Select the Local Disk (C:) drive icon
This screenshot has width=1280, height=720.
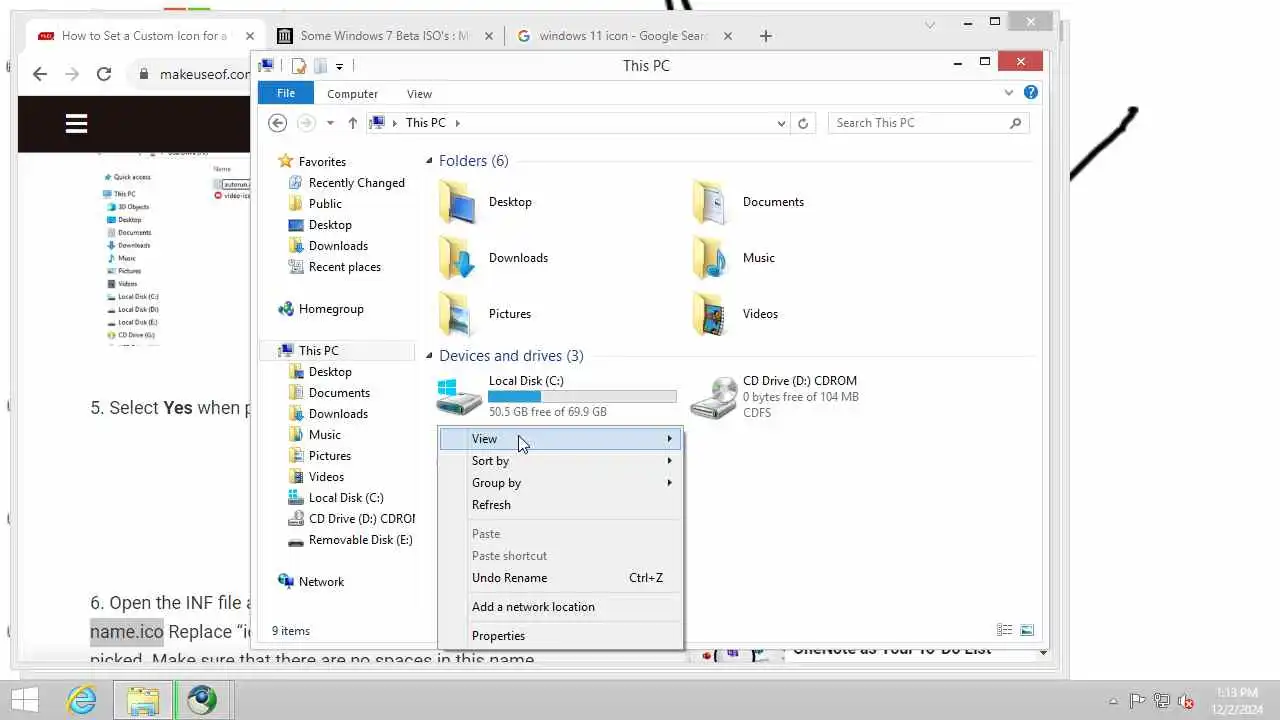459,396
